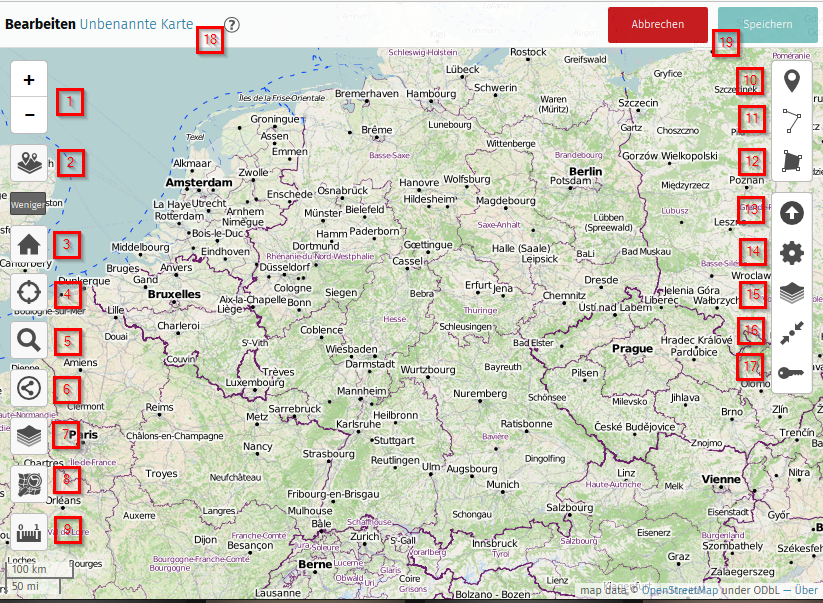
Task: Click the Leipsick label on map
Action: point(540,259)
